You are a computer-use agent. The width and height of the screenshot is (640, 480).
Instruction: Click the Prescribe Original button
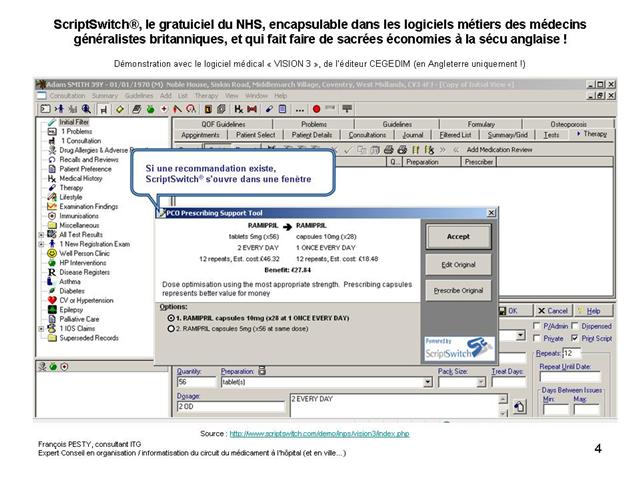(458, 291)
